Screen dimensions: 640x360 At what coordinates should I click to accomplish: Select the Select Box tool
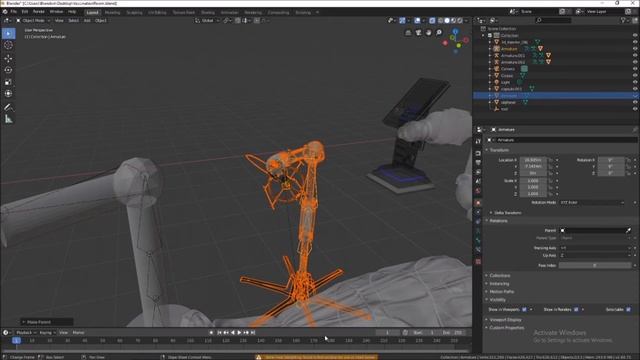pyautogui.click(x=9, y=33)
